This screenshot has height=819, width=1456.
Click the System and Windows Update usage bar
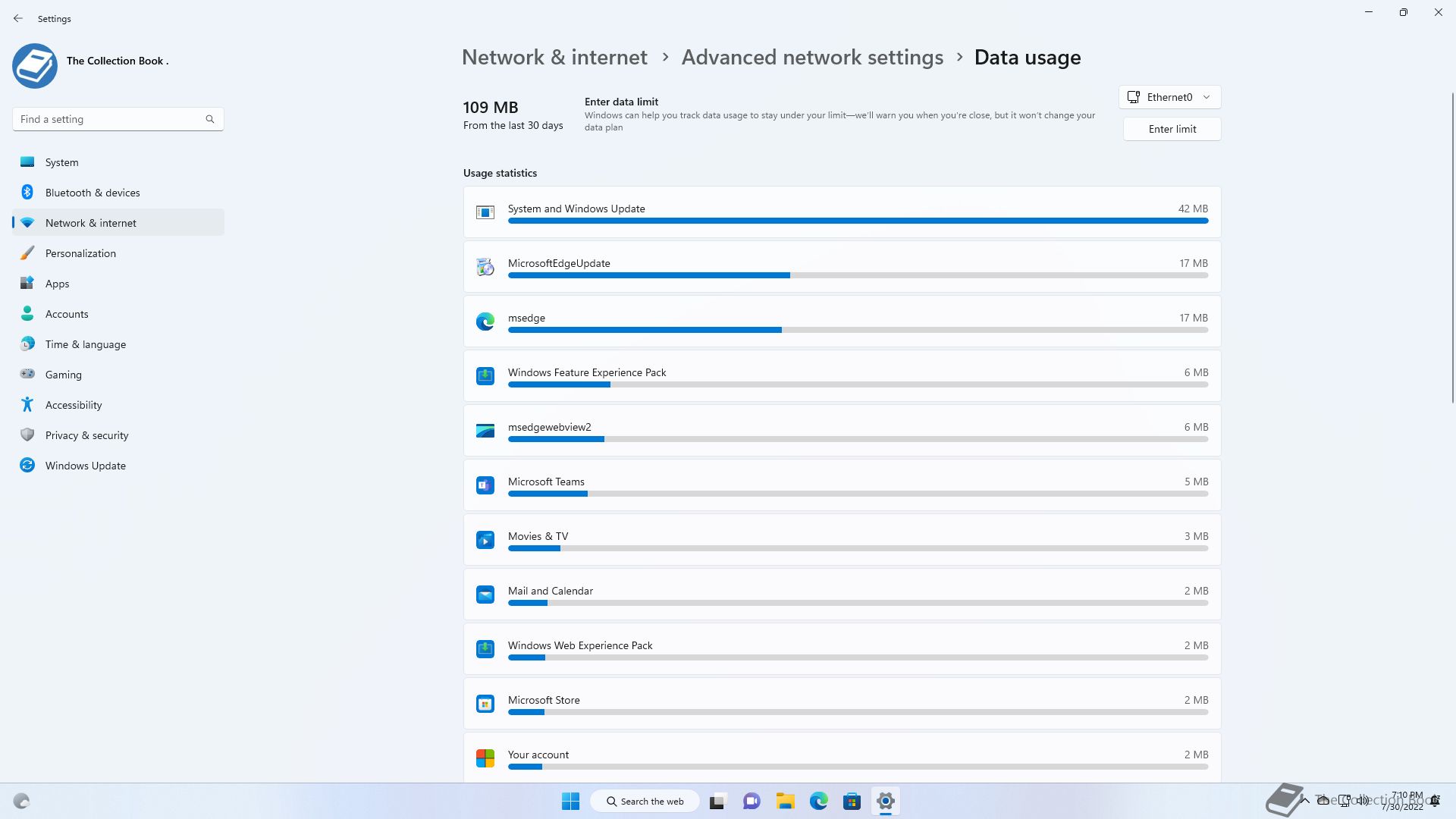pyautogui.click(x=858, y=221)
